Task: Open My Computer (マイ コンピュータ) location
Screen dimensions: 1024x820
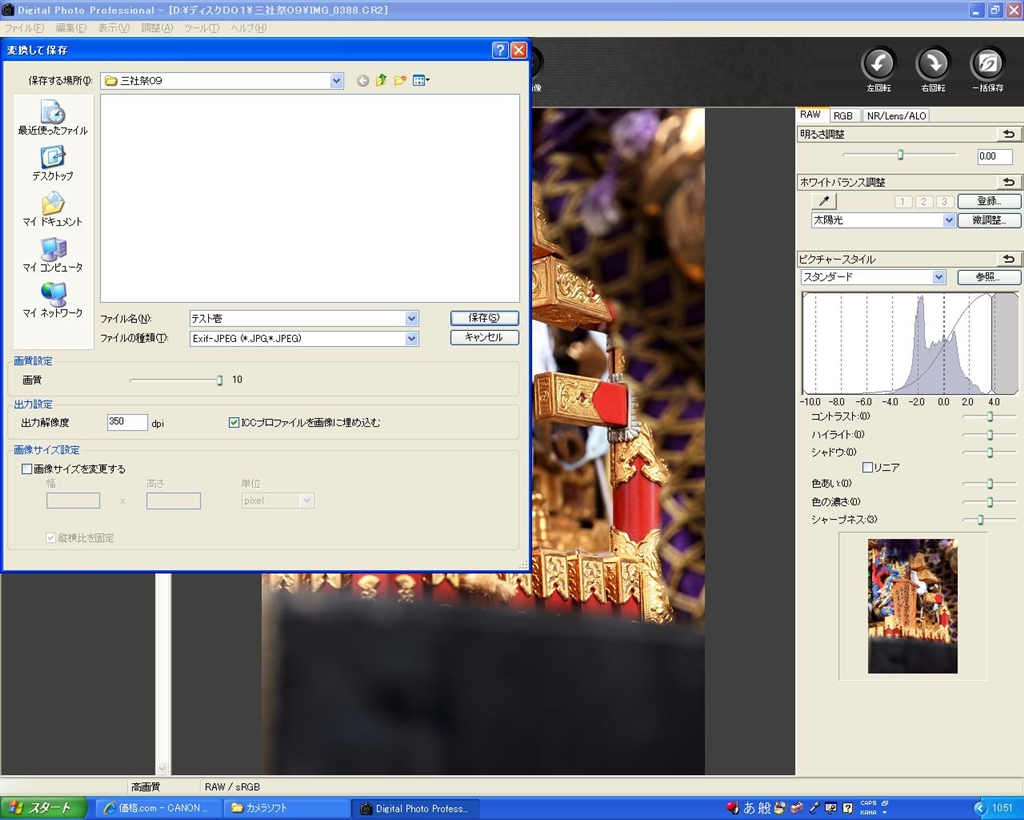Action: click(52, 254)
